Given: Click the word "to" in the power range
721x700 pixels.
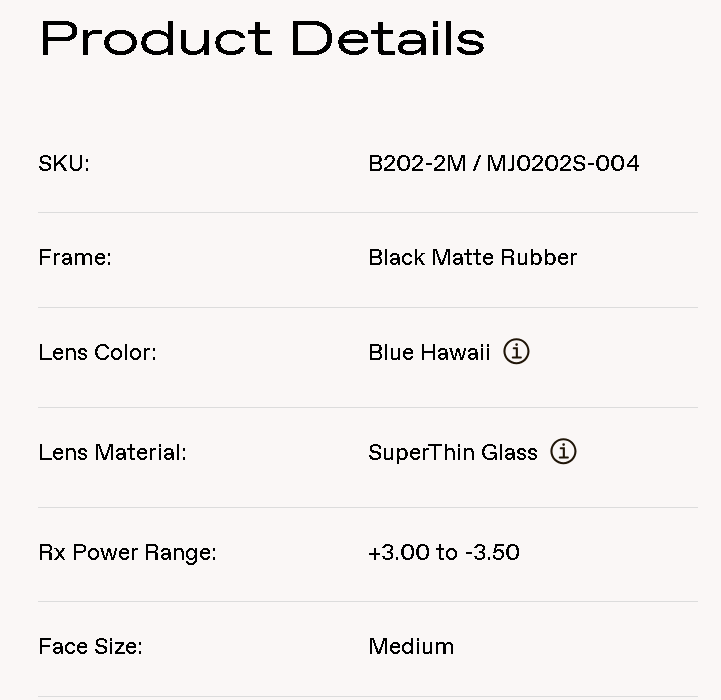Looking at the screenshot, I should coord(447,552).
